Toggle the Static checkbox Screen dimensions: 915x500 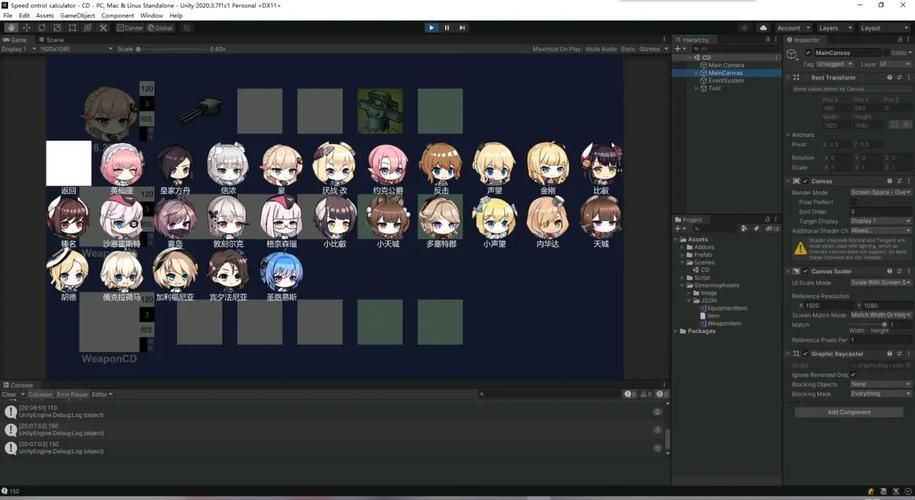[887, 53]
